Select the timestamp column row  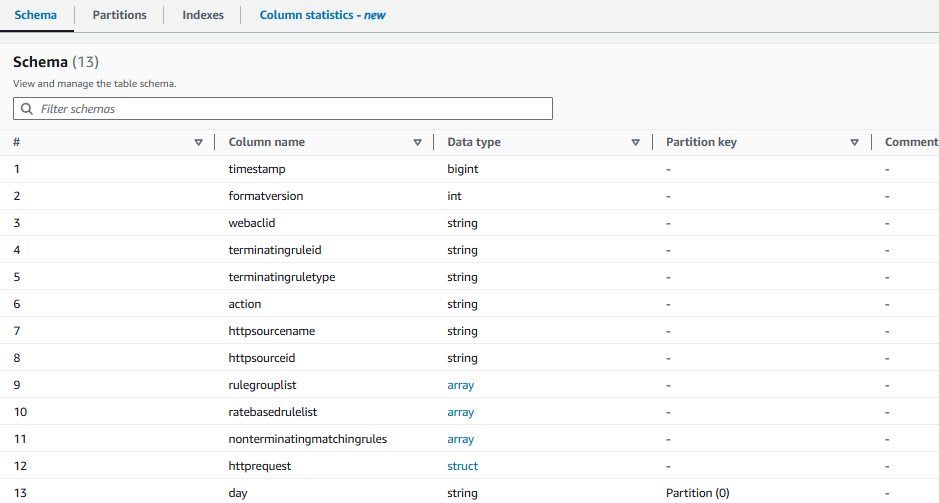(257, 169)
